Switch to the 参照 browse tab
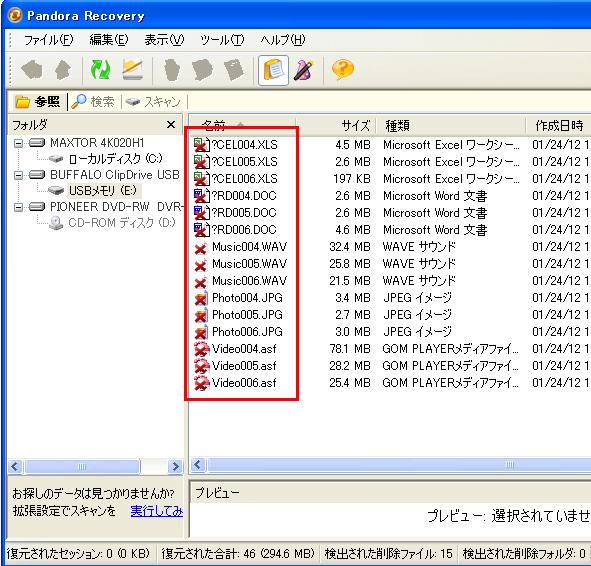Screen dimensions: 591x566 (x=37, y=102)
